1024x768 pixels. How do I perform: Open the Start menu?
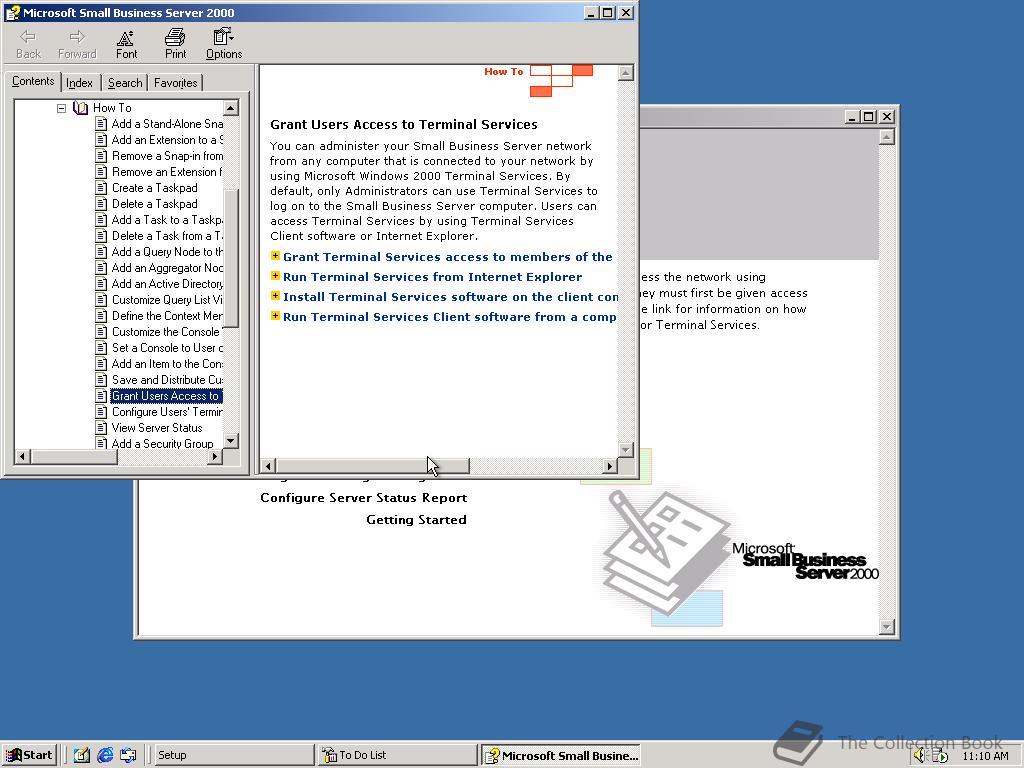[29, 755]
